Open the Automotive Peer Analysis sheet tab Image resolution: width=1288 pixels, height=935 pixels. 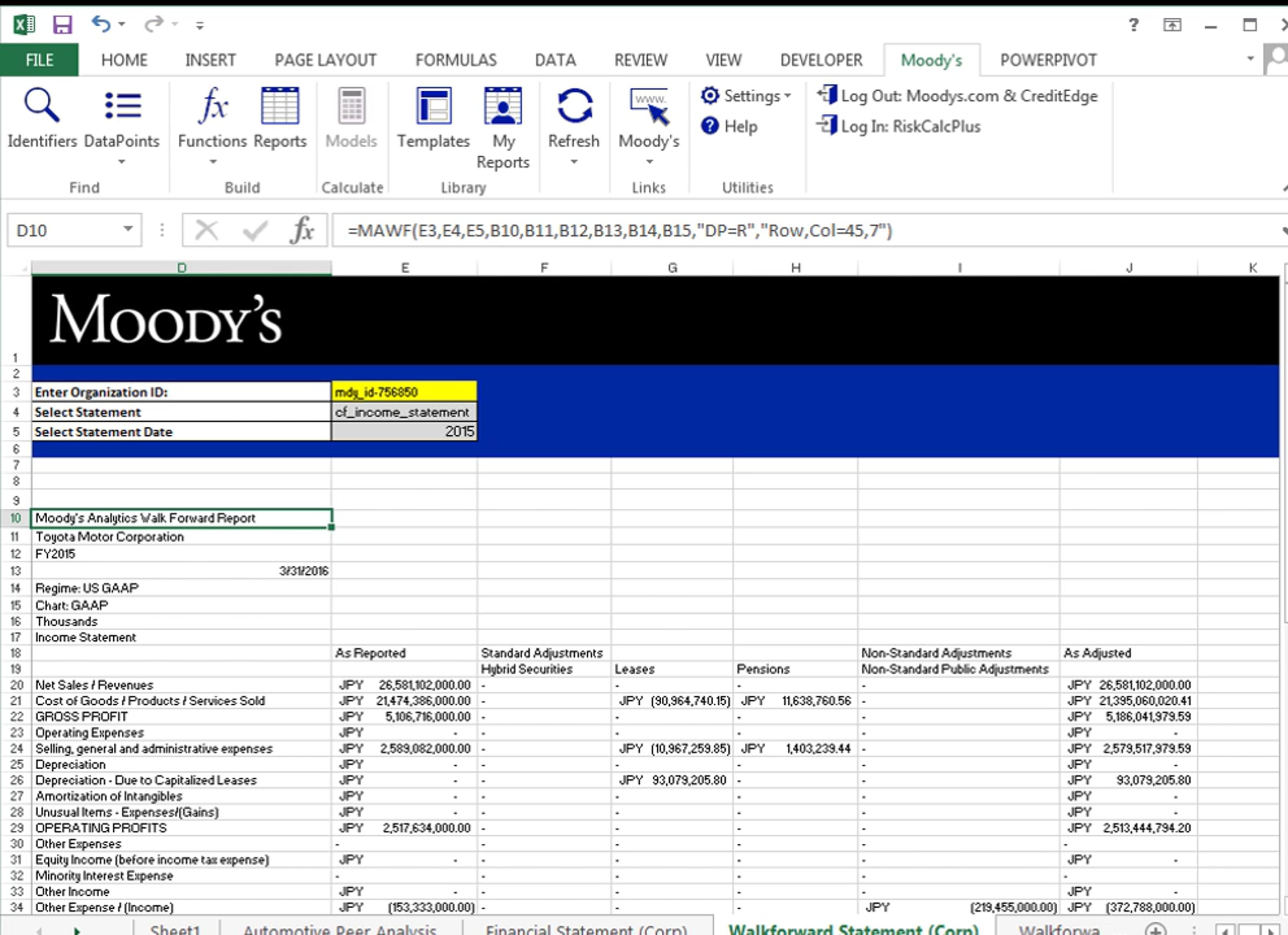point(340,929)
